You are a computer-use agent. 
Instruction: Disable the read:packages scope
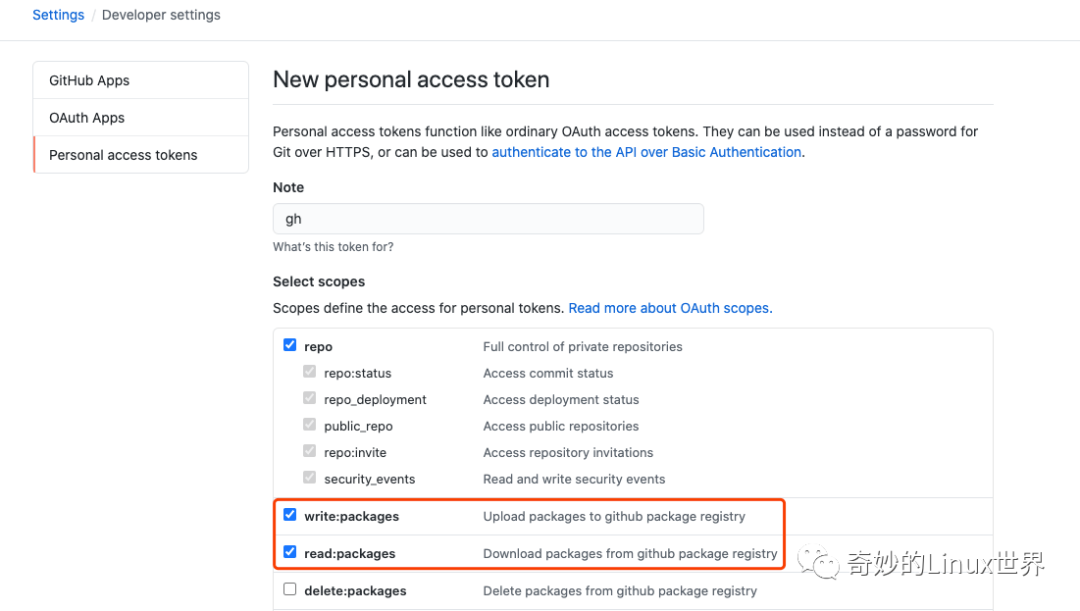pyautogui.click(x=290, y=552)
